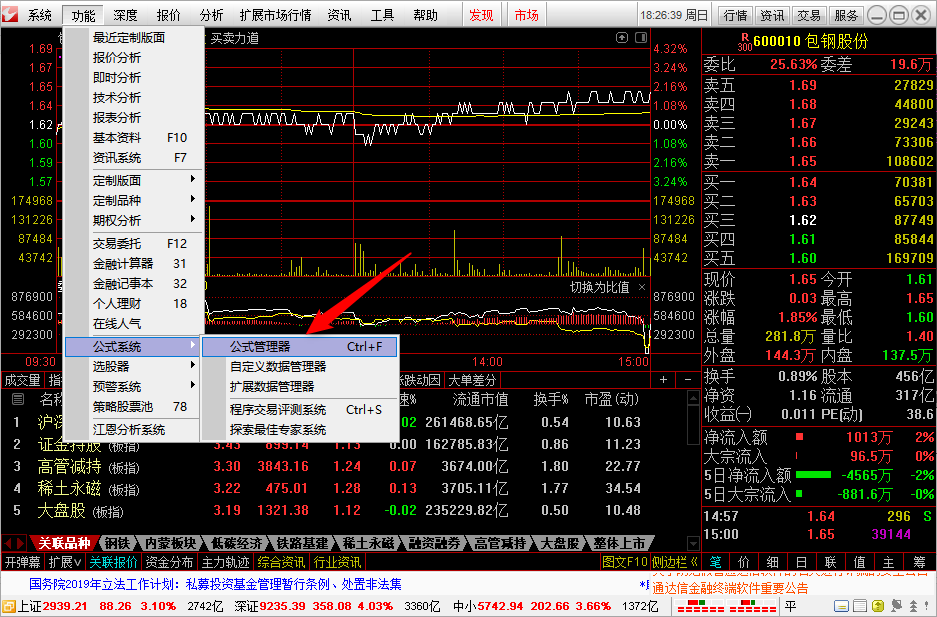Expand the 选股器 submenu arrow

point(192,365)
